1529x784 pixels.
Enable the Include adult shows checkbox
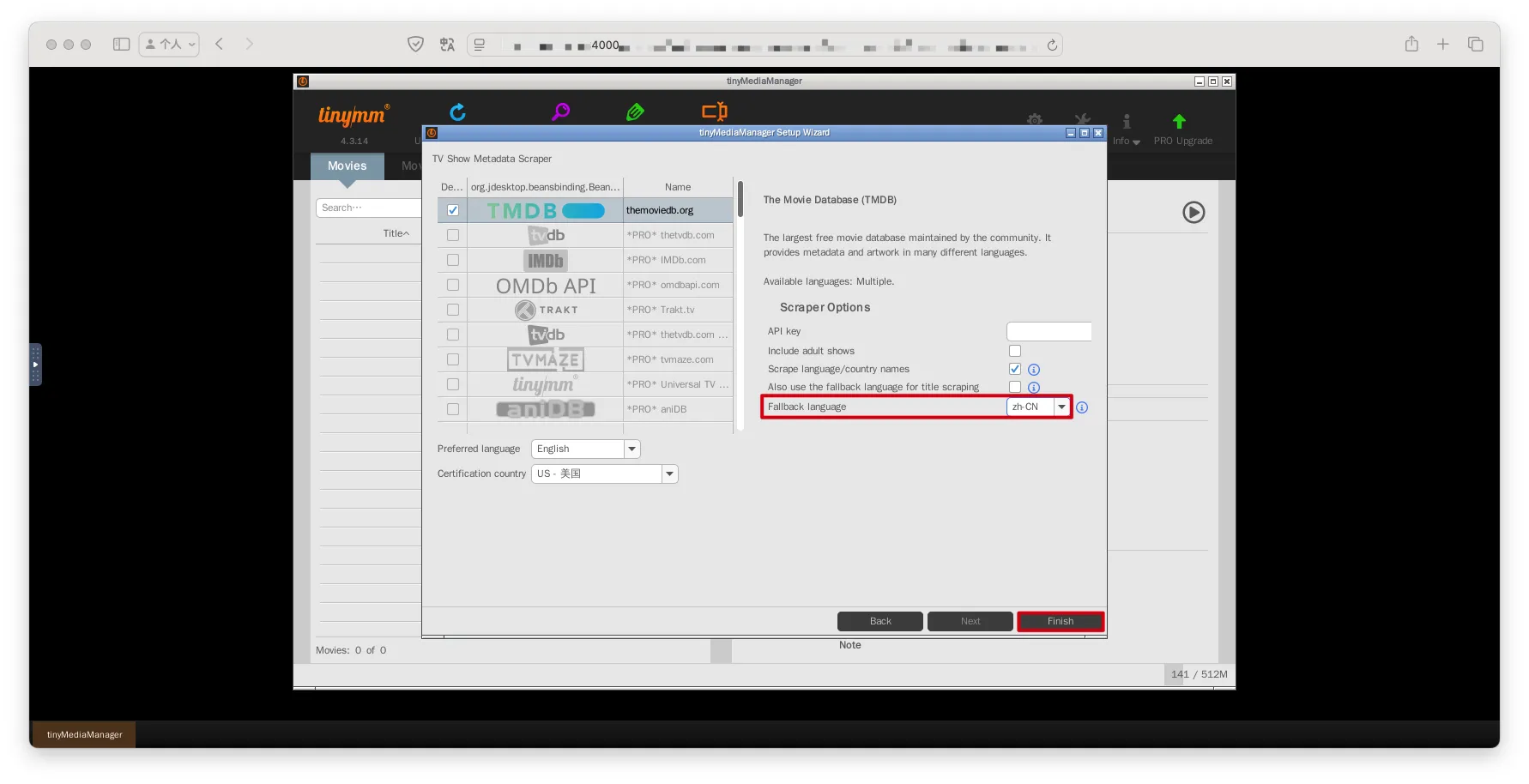pos(1015,351)
